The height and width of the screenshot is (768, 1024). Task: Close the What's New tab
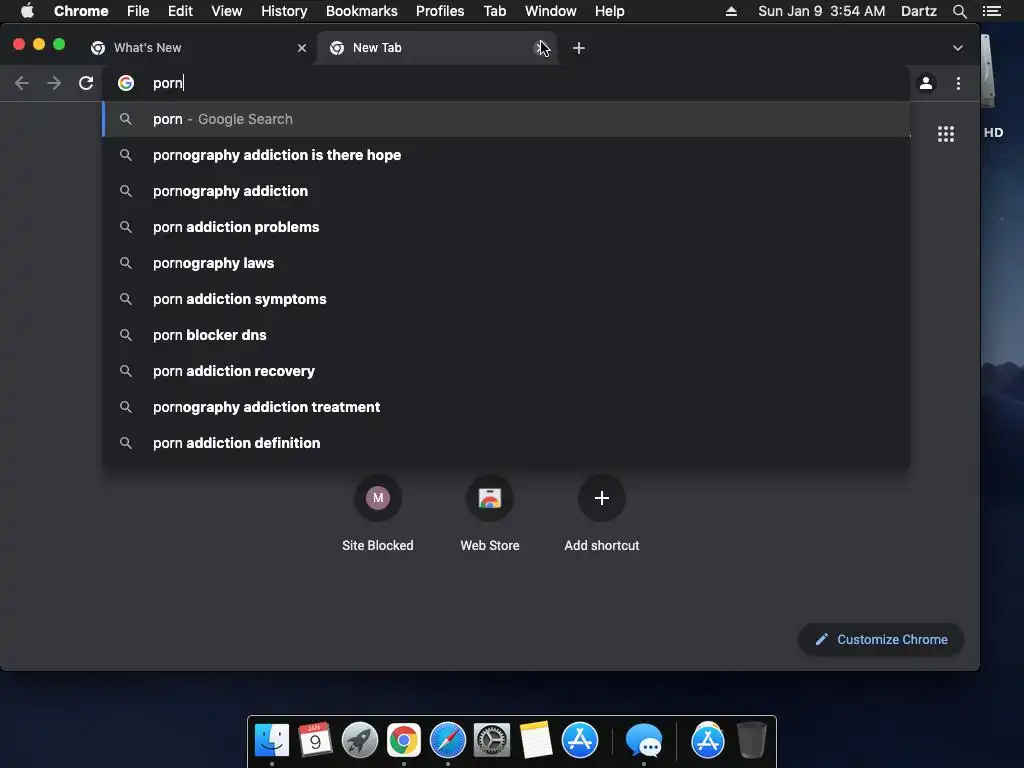tap(302, 48)
